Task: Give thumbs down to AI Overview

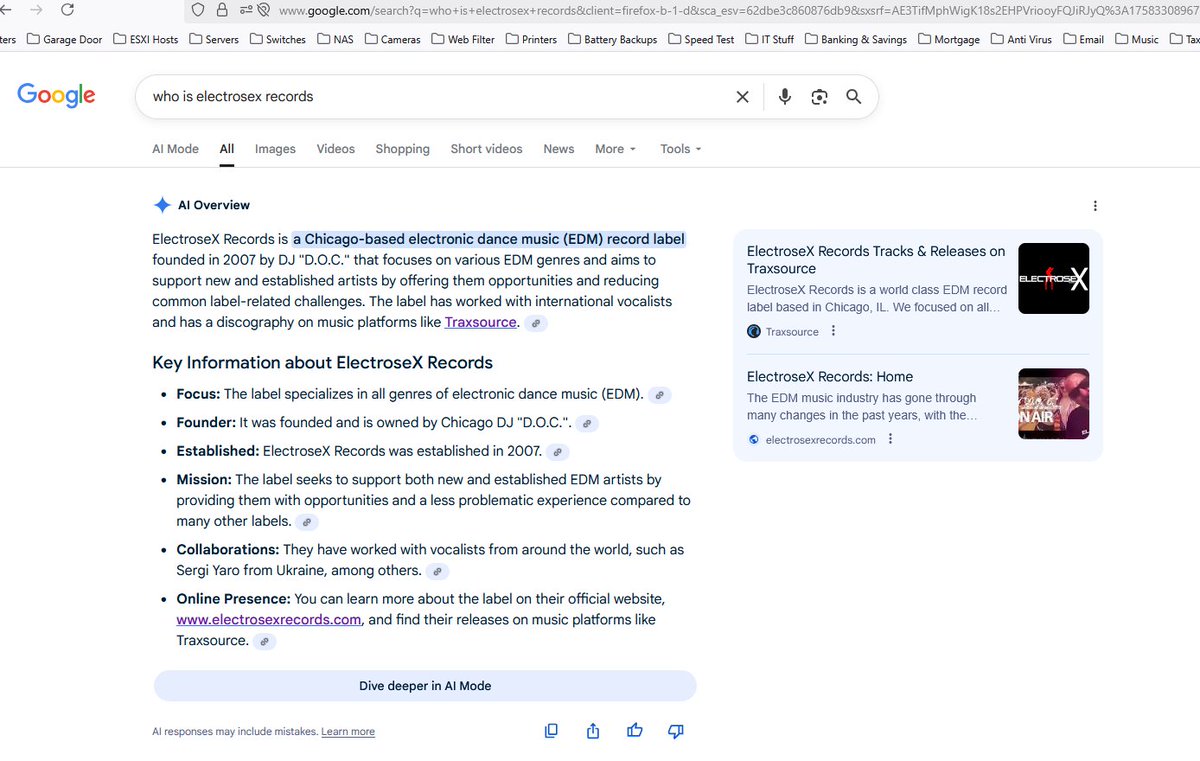Action: [x=676, y=731]
